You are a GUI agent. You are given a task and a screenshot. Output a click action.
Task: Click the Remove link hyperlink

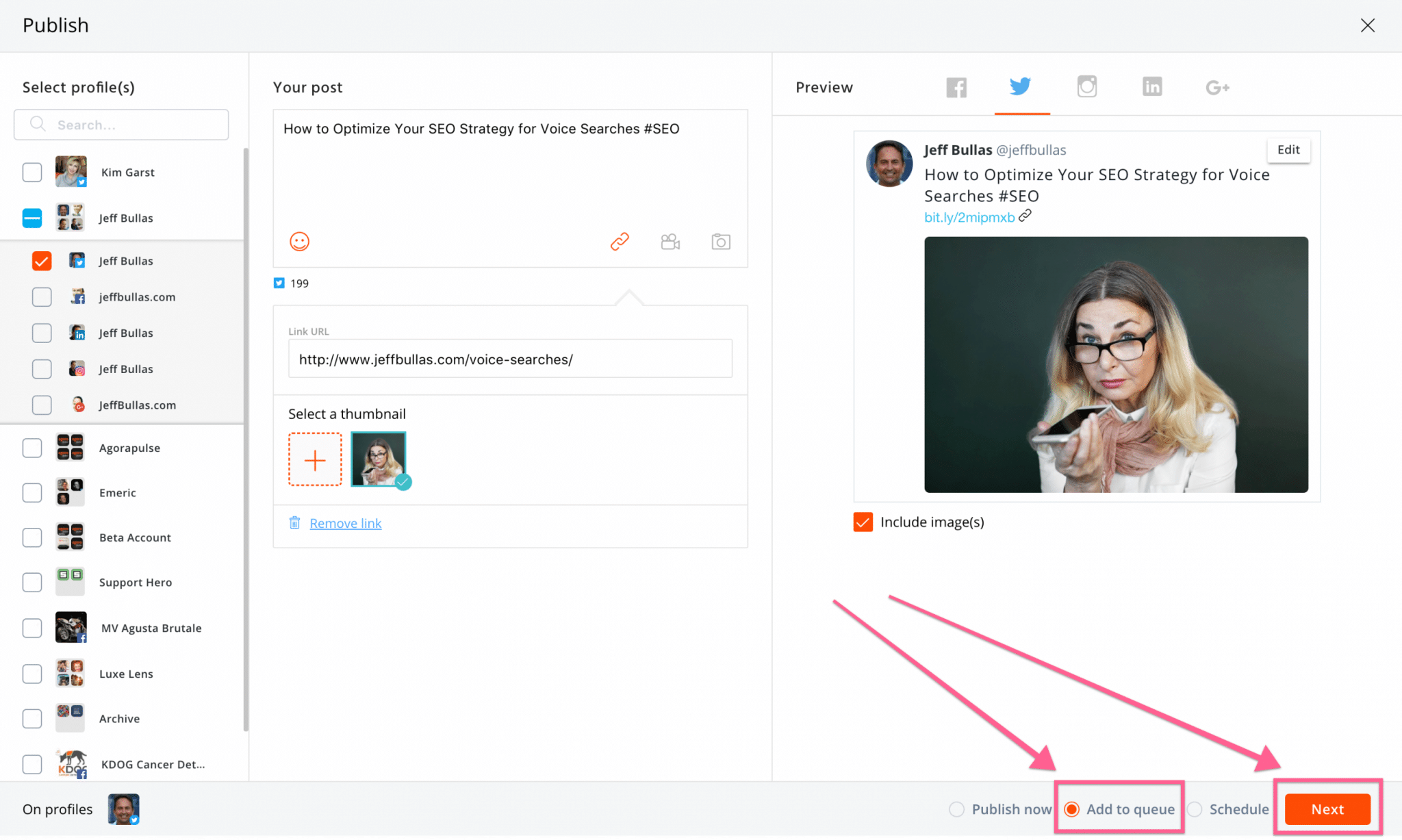click(344, 522)
